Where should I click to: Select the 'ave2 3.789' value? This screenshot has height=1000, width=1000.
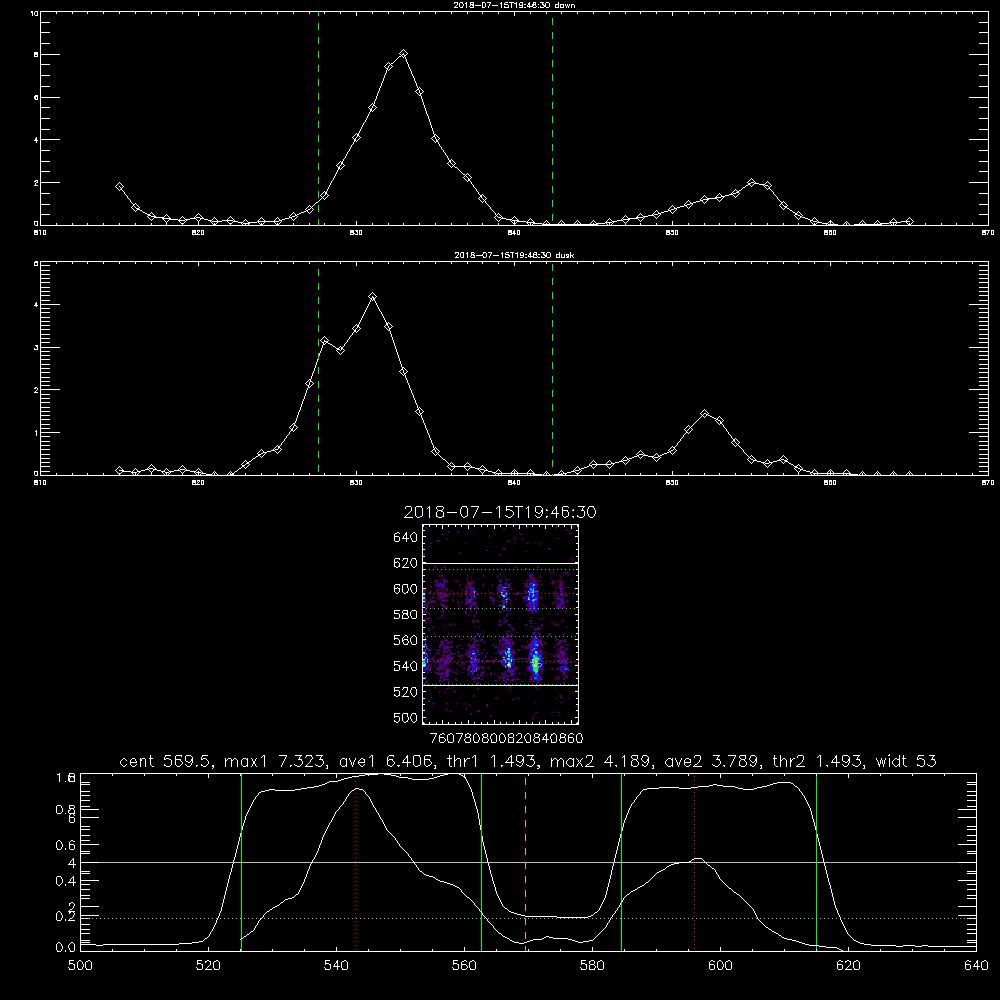[x=712, y=761]
